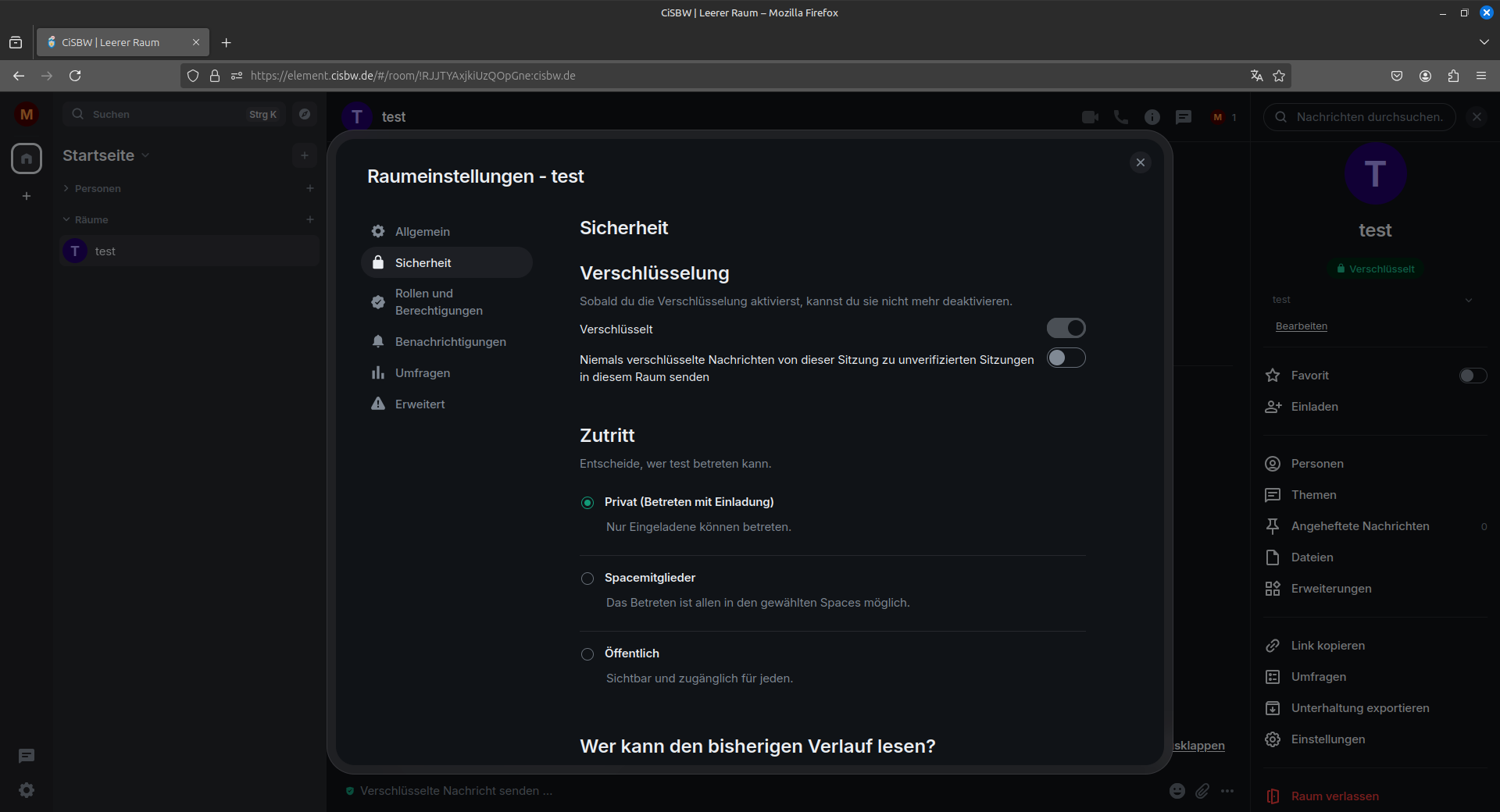
Task: Open the emoji picker in composer
Action: pyautogui.click(x=1177, y=791)
